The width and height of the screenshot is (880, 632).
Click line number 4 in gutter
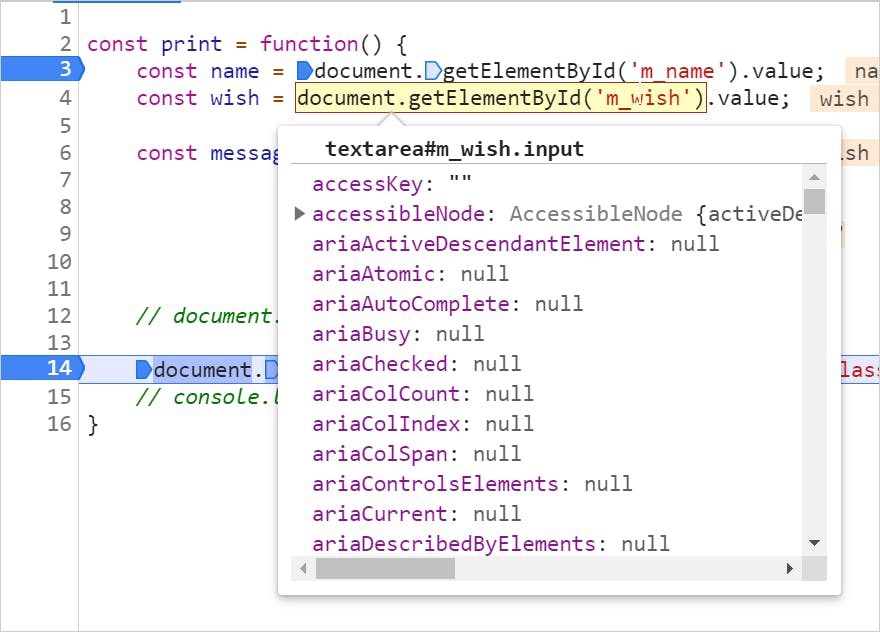tap(66, 98)
